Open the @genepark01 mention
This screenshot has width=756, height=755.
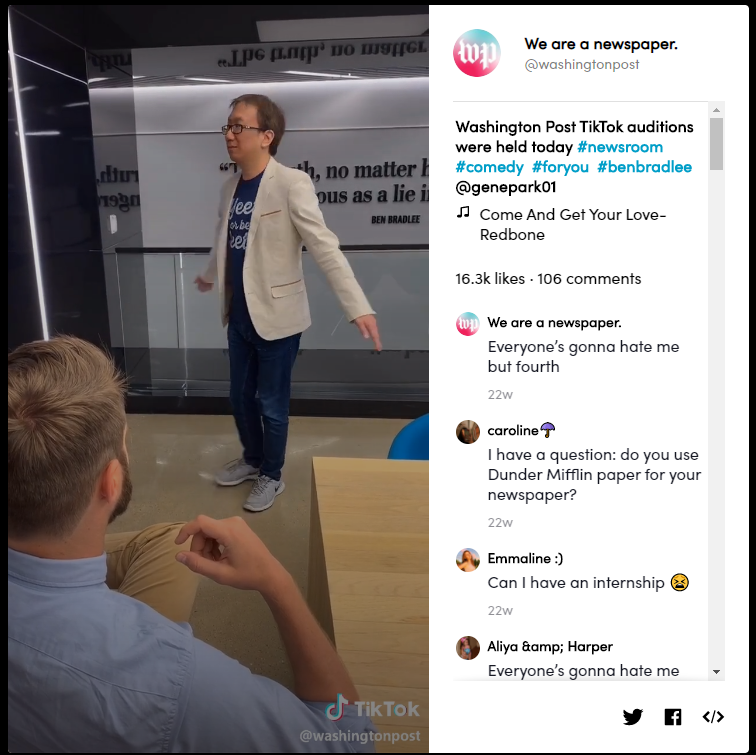tap(506, 187)
